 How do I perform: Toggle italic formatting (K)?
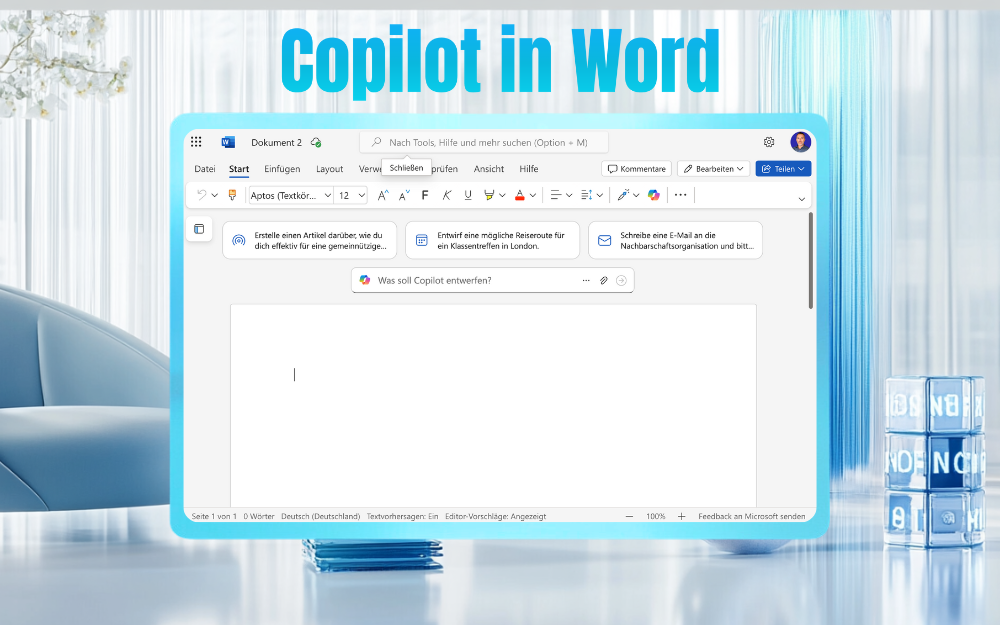[446, 195]
